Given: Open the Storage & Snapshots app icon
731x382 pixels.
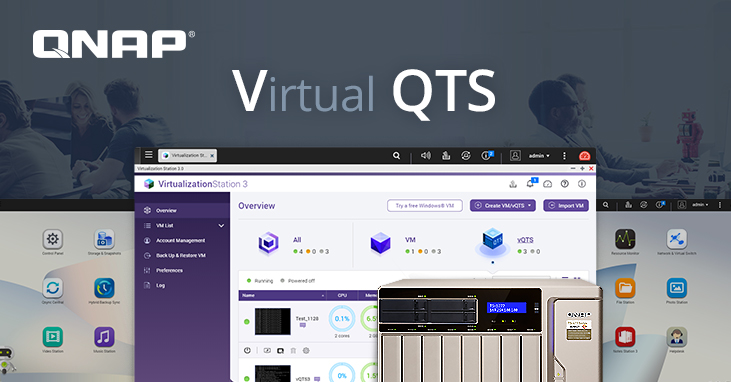Looking at the screenshot, I should [x=104, y=239].
